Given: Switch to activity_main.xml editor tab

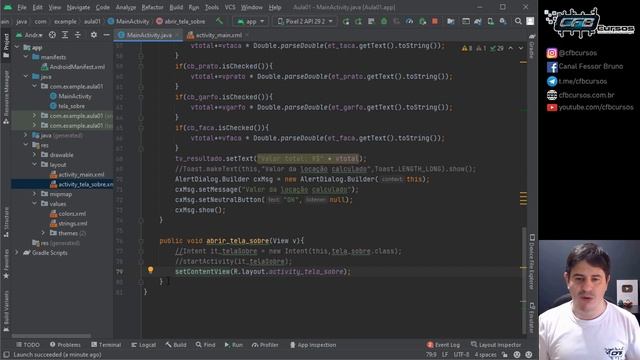Looking at the screenshot, I should (218, 36).
